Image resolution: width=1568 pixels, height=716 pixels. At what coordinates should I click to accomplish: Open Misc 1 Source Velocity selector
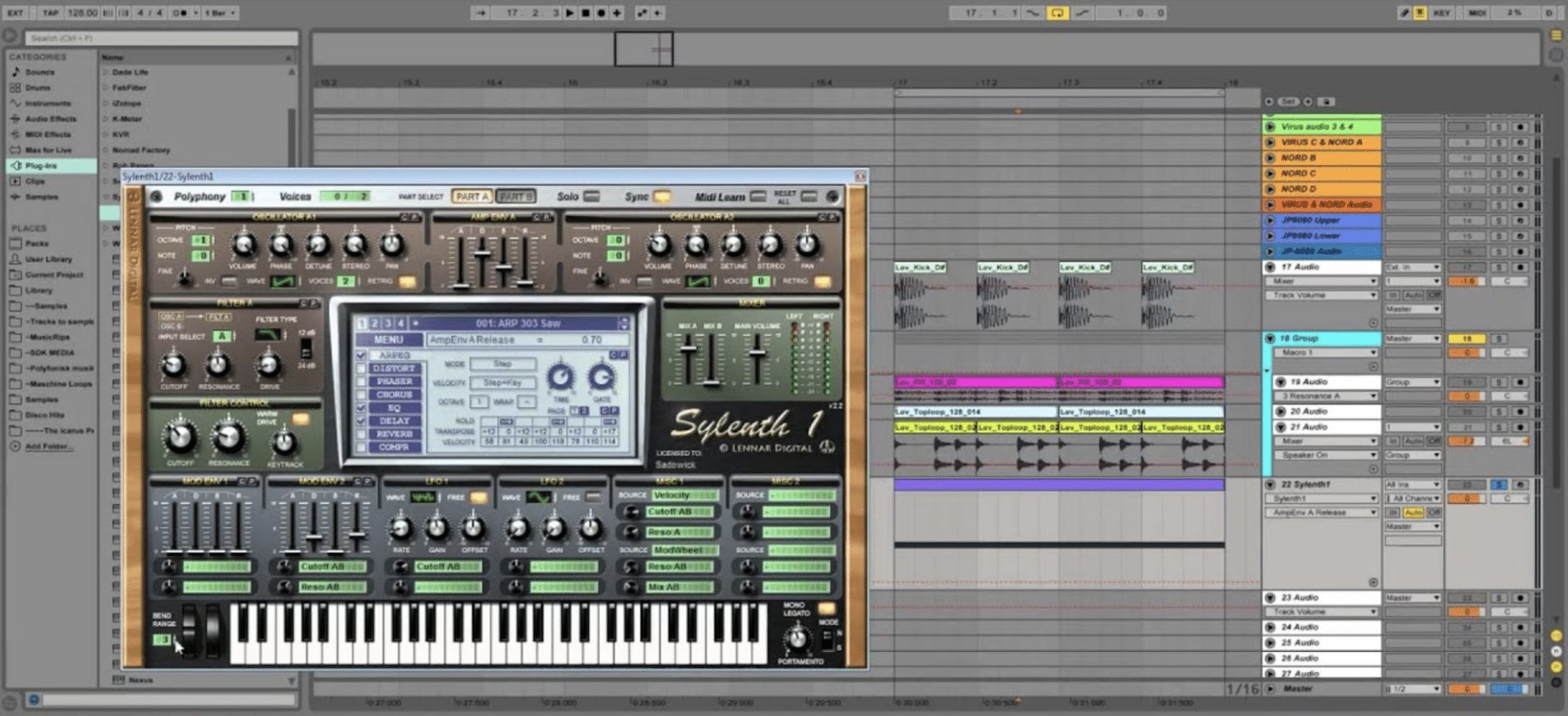tap(685, 495)
